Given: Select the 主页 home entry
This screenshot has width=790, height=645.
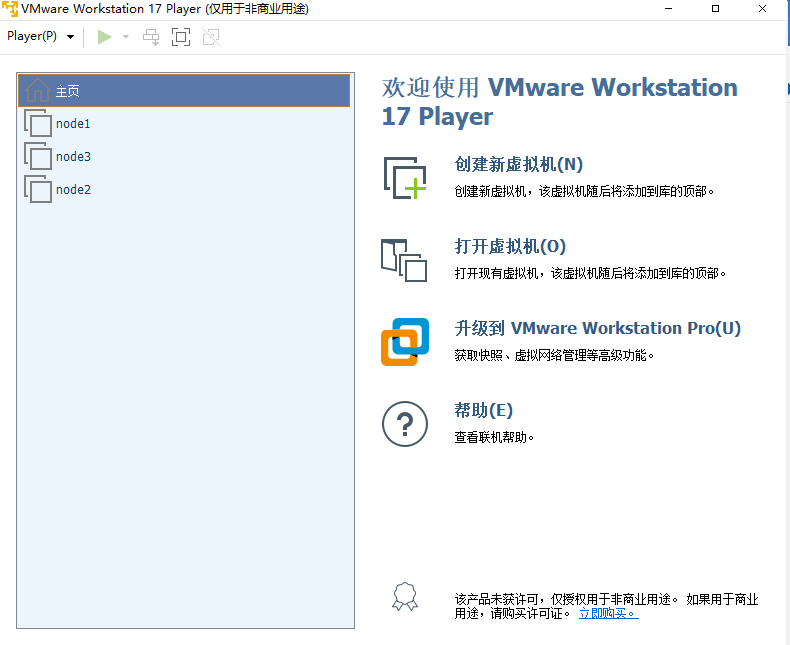Looking at the screenshot, I should [184, 91].
